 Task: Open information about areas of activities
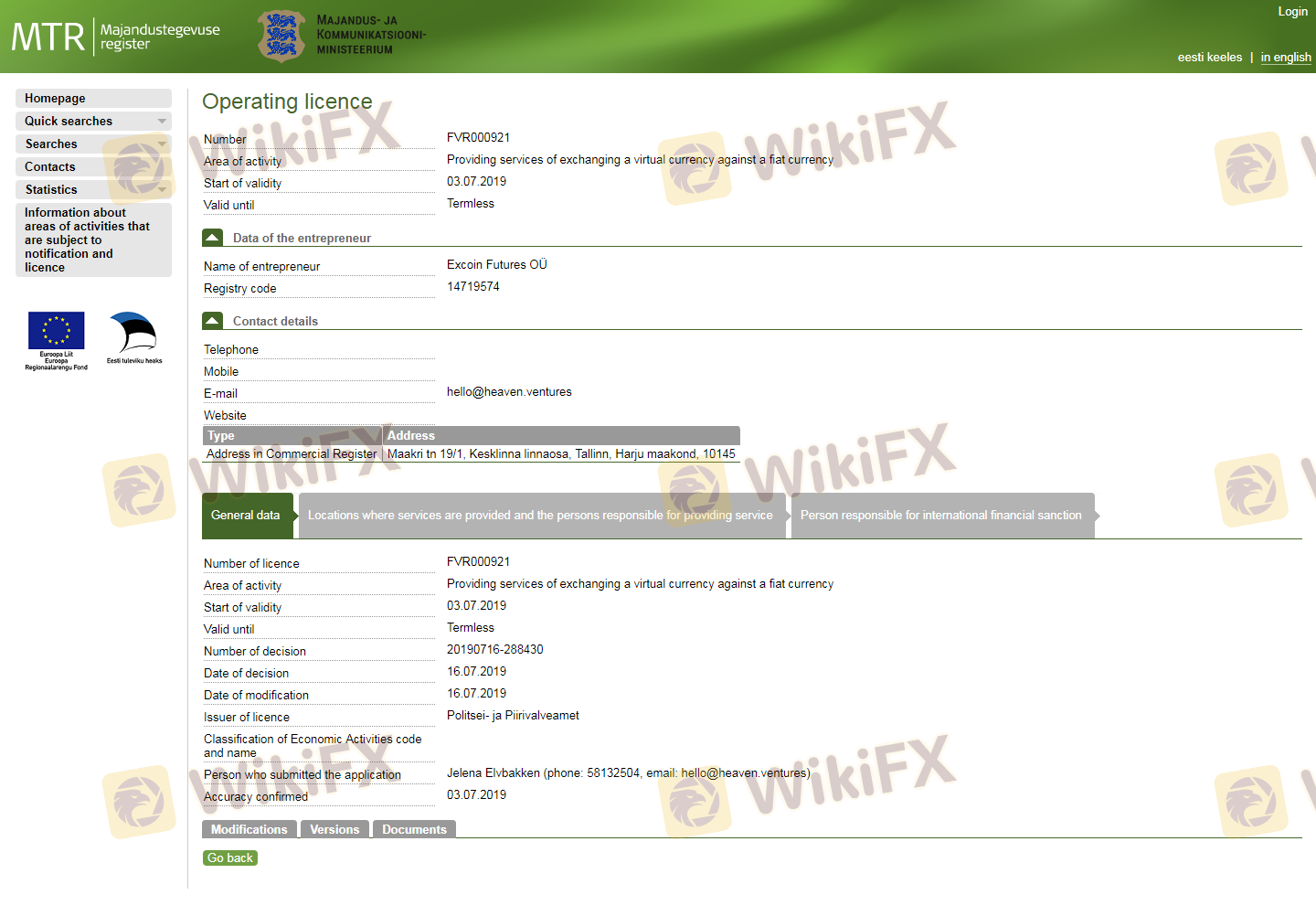point(87,240)
